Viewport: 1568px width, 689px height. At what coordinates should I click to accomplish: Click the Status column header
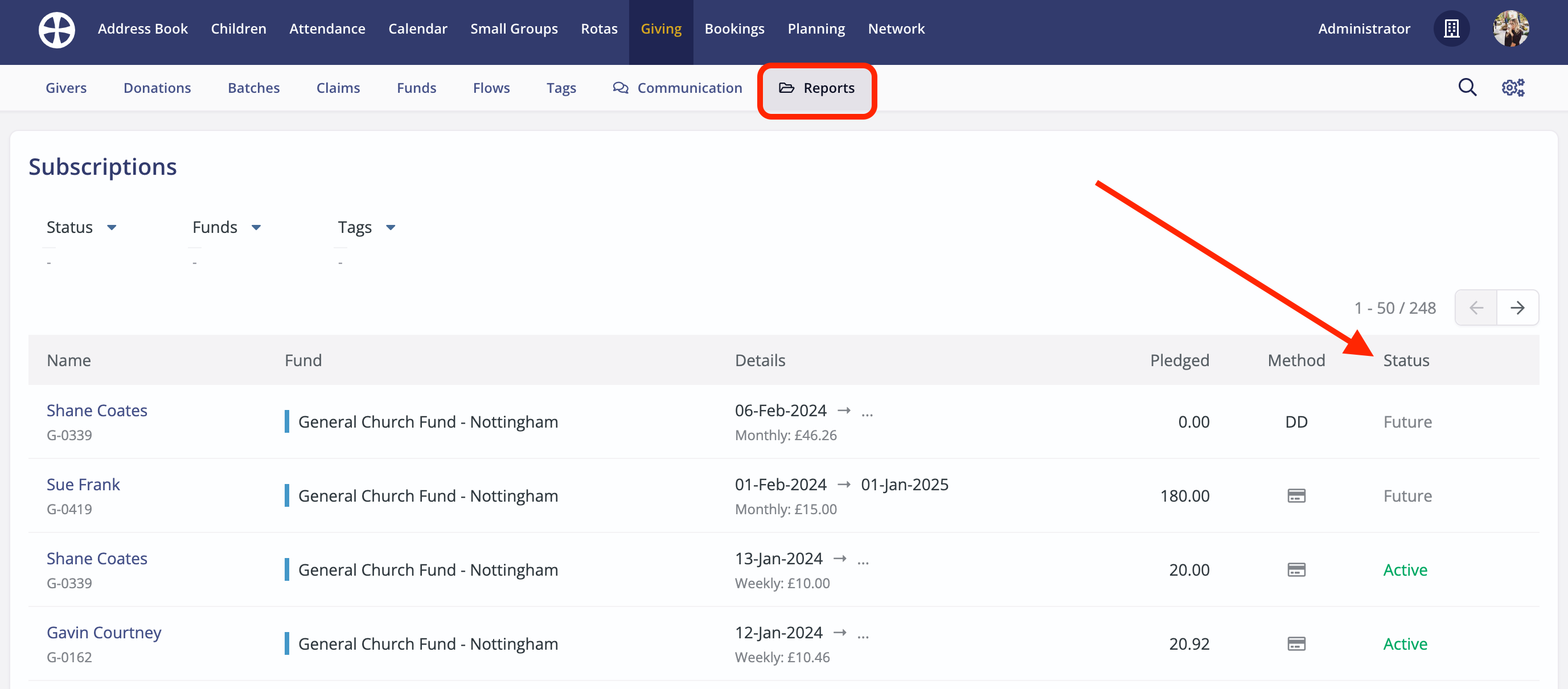tap(1406, 360)
